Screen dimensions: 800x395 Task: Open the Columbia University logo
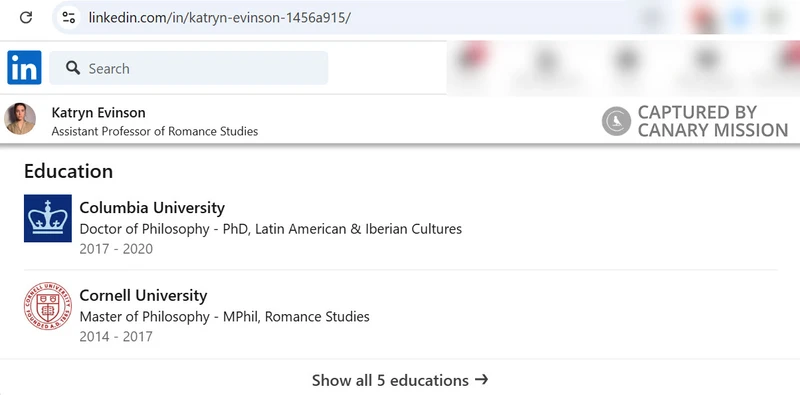tap(47, 218)
